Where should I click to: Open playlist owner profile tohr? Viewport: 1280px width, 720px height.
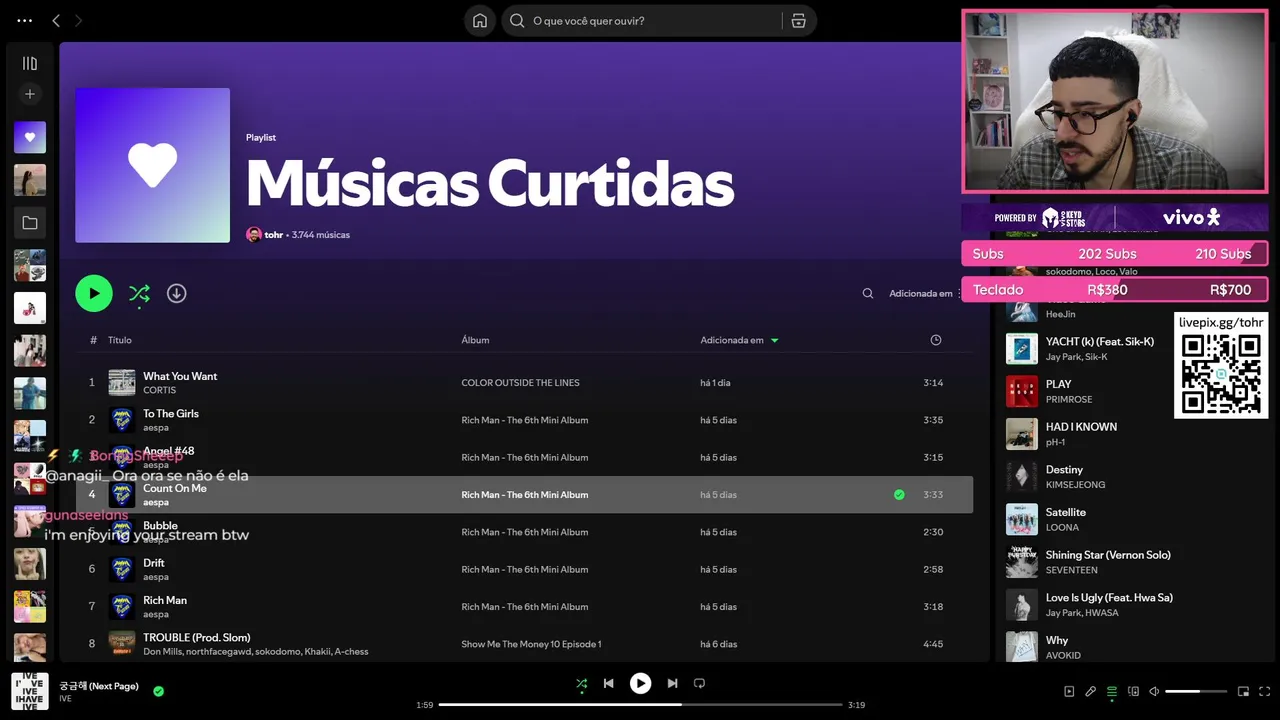pos(272,235)
